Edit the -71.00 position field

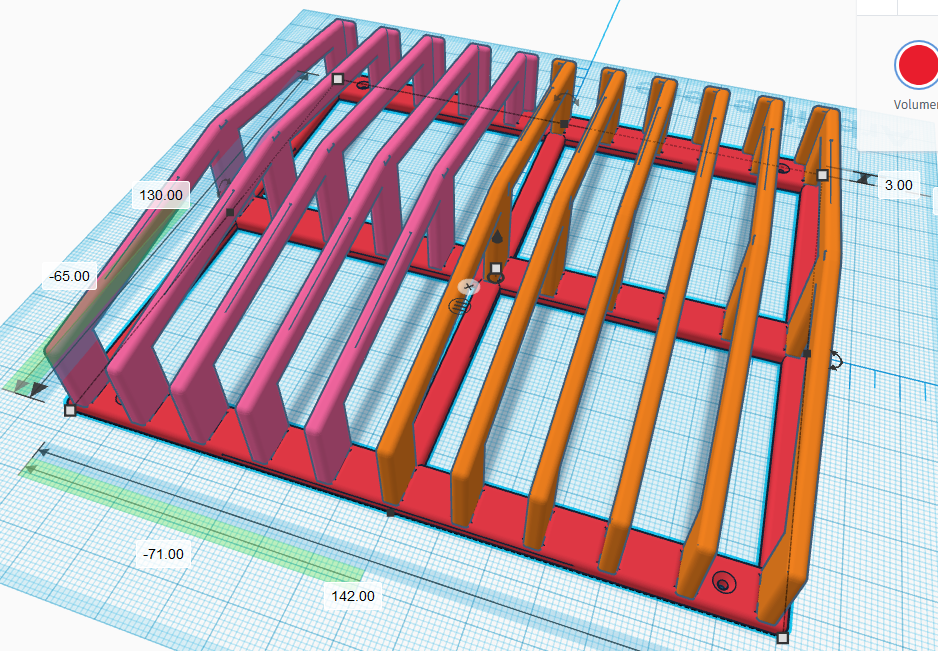(x=163, y=554)
